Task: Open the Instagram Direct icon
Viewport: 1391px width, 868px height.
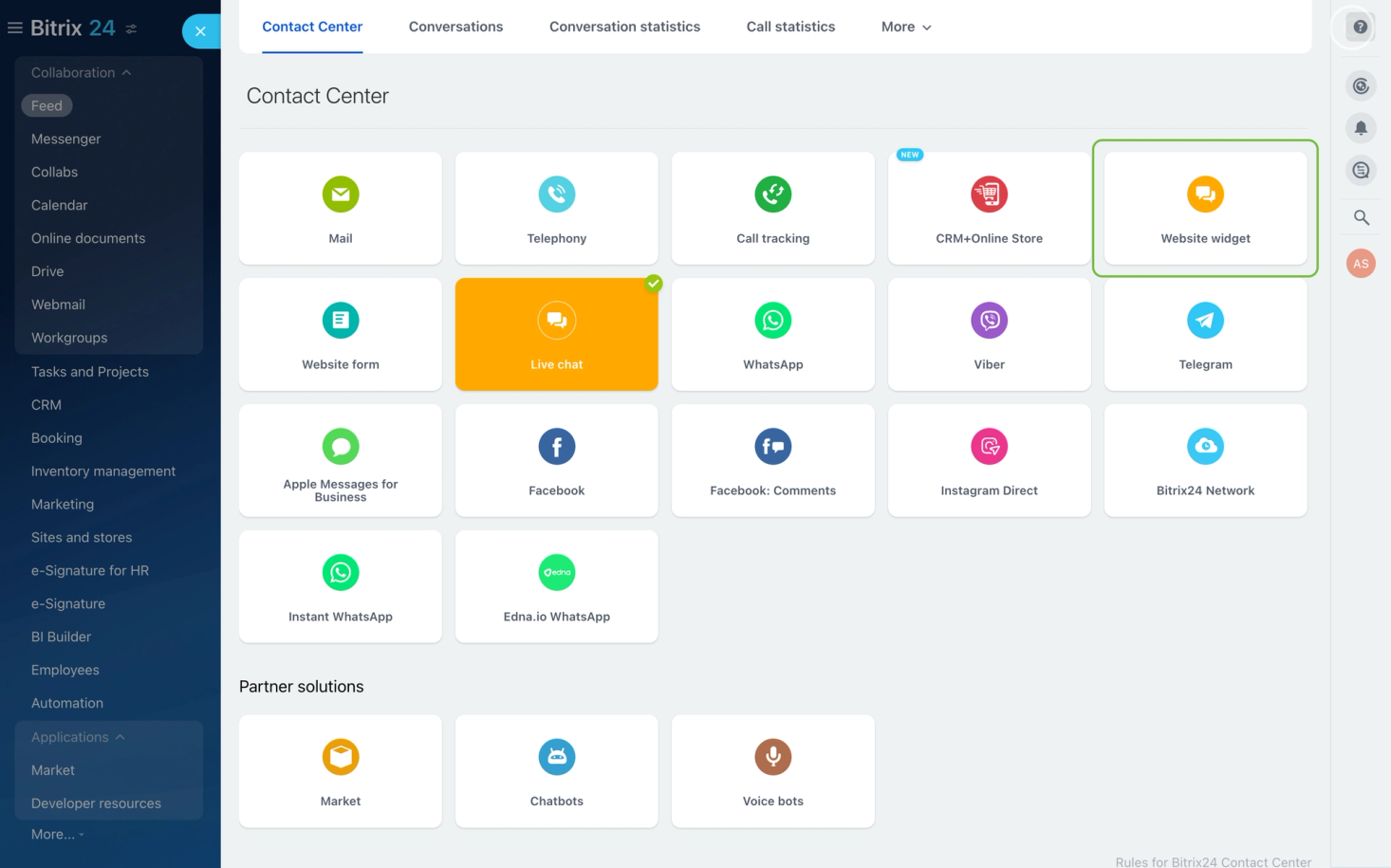Action: click(x=990, y=447)
